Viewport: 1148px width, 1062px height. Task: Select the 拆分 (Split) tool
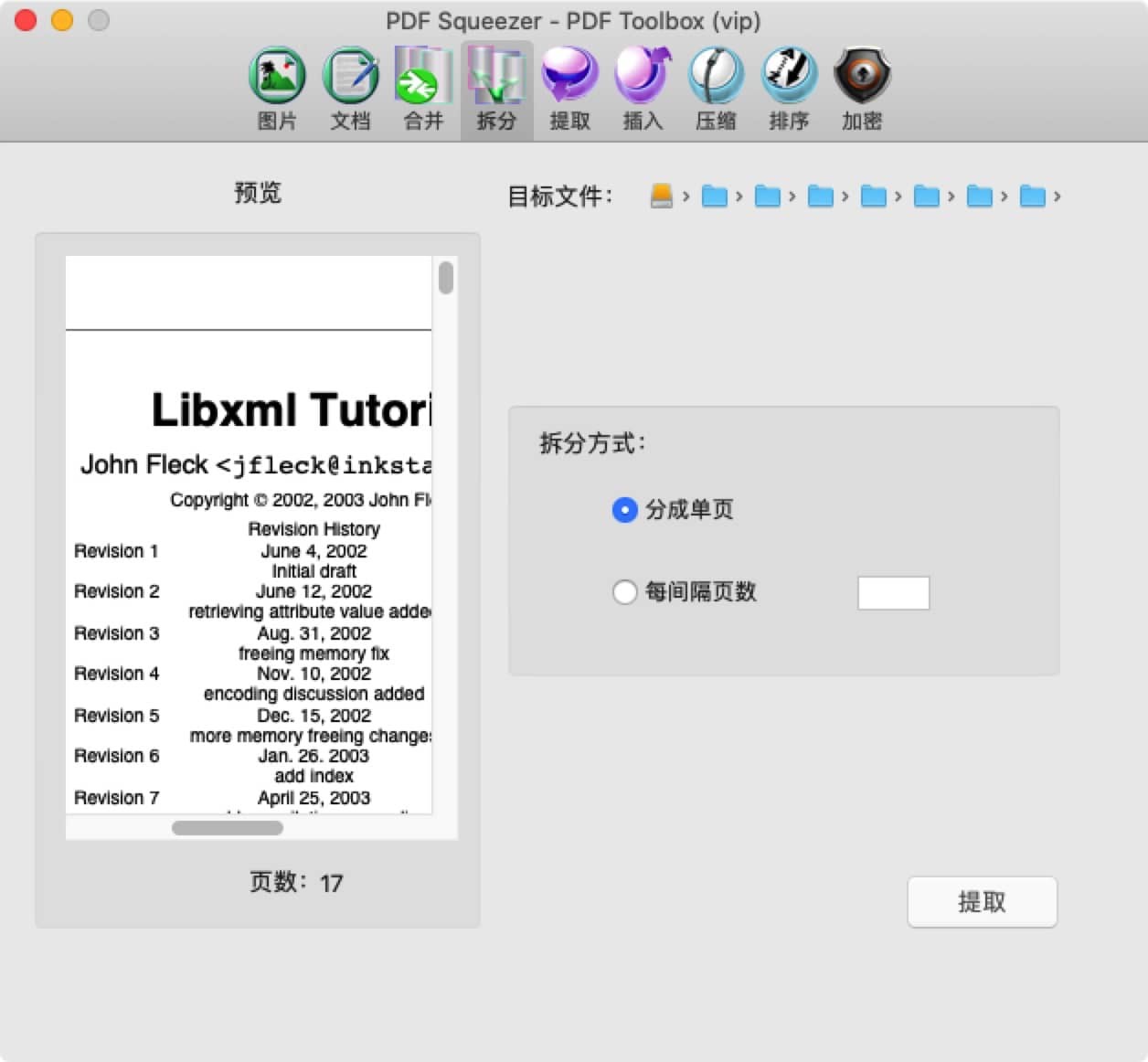point(496,89)
